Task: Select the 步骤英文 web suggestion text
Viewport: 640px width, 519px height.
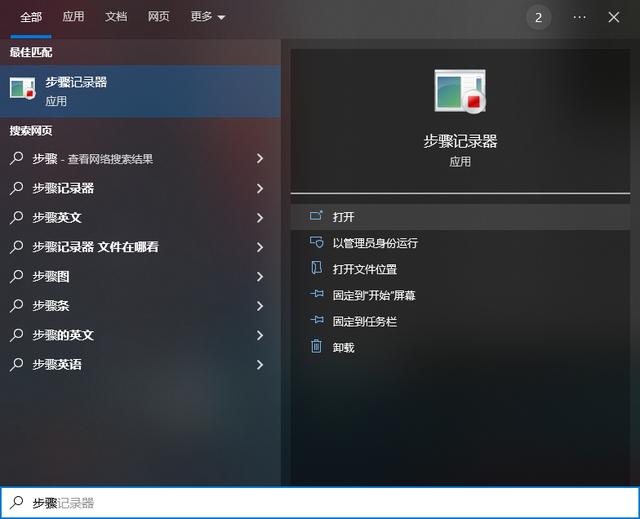Action: click(57, 217)
